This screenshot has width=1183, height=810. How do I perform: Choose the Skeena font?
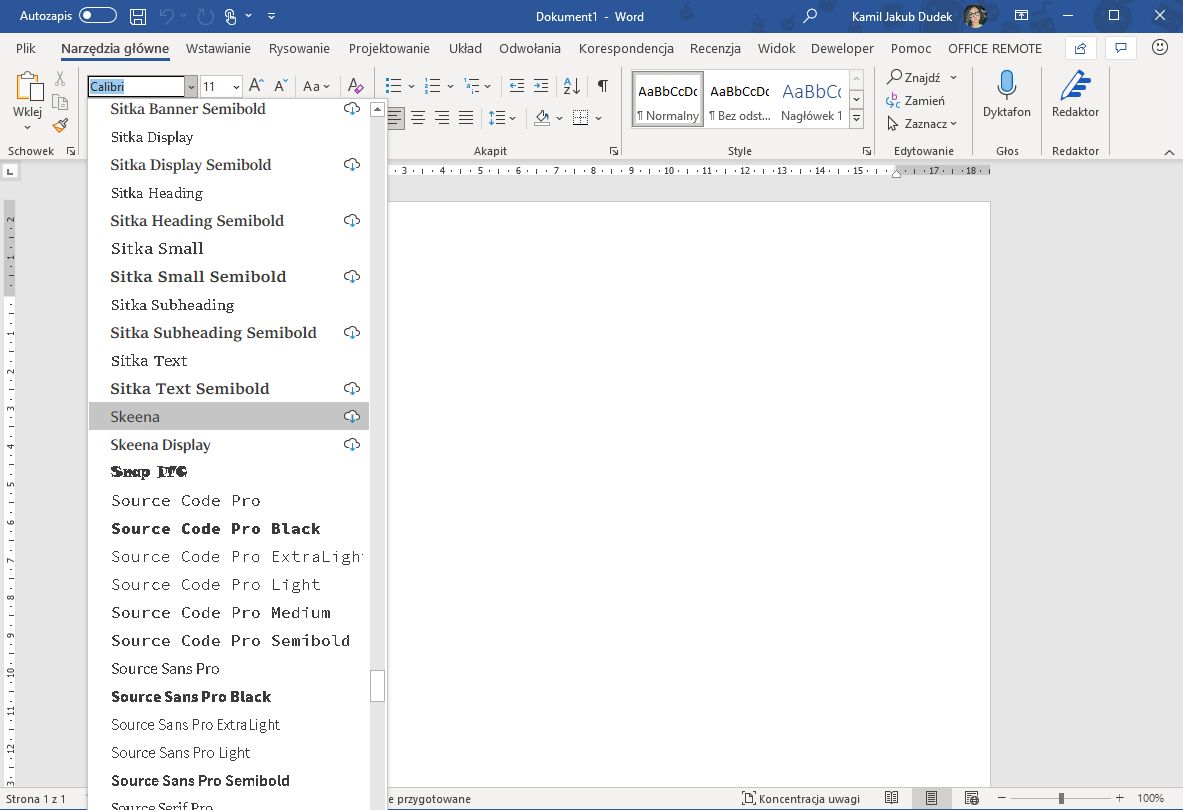(229, 416)
